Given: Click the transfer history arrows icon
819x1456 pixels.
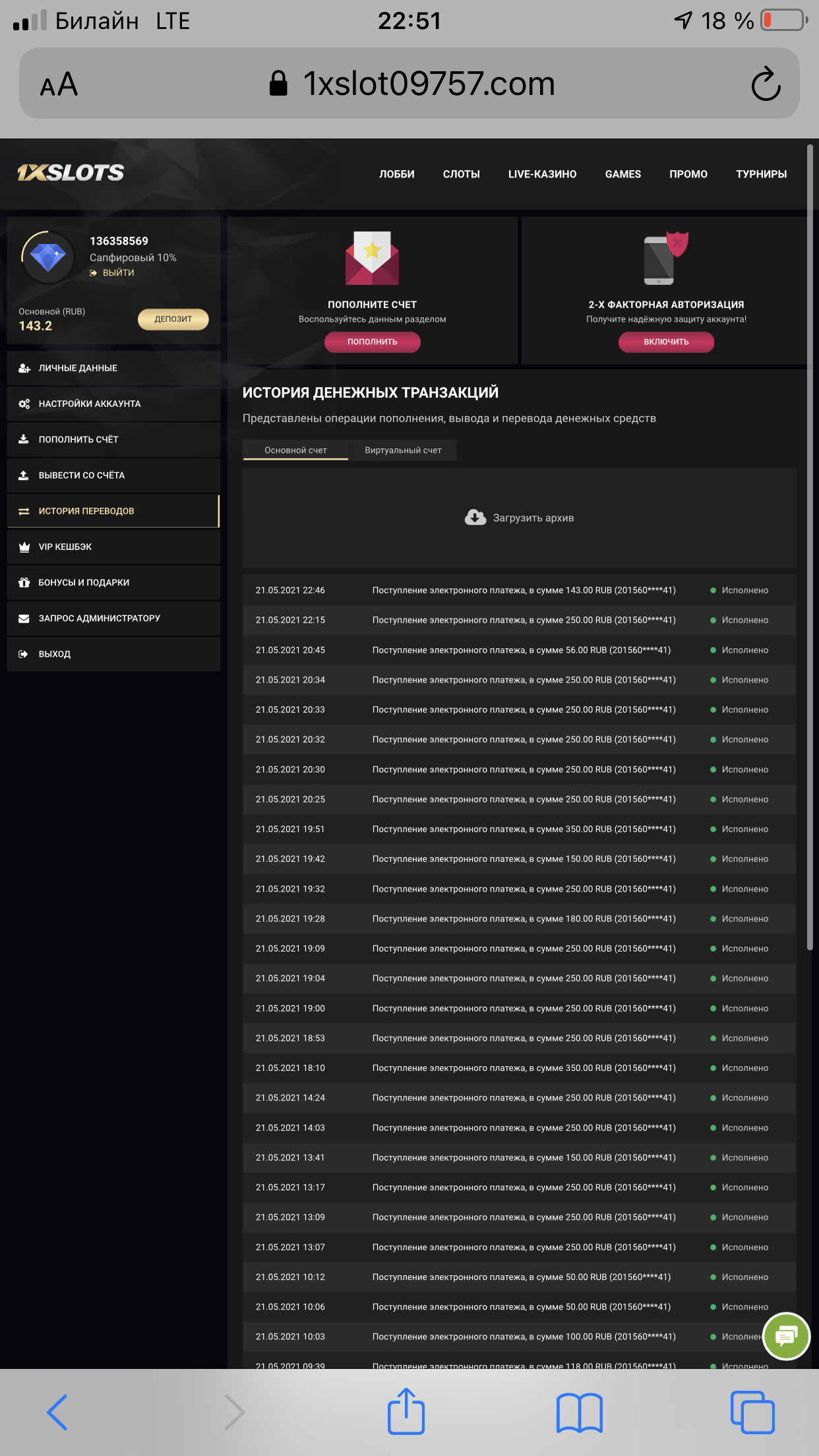Looking at the screenshot, I should coord(24,511).
